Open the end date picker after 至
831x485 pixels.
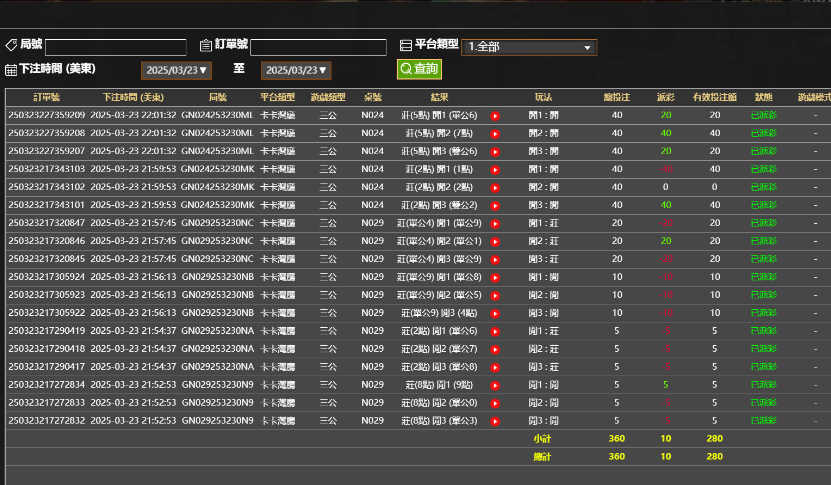click(296, 70)
